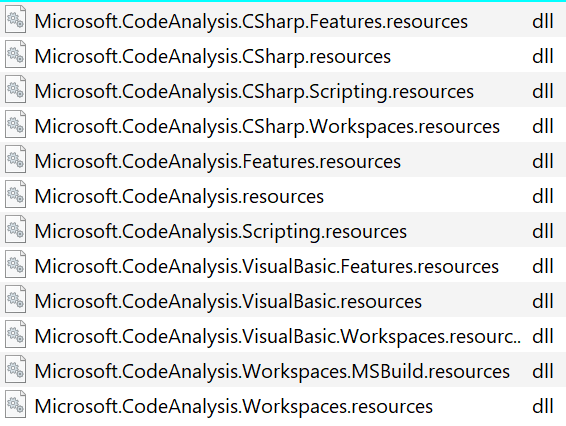Select file name Microsoft.CodeAnalysis.CSharp.Features.resources

pyautogui.click(x=251, y=22)
